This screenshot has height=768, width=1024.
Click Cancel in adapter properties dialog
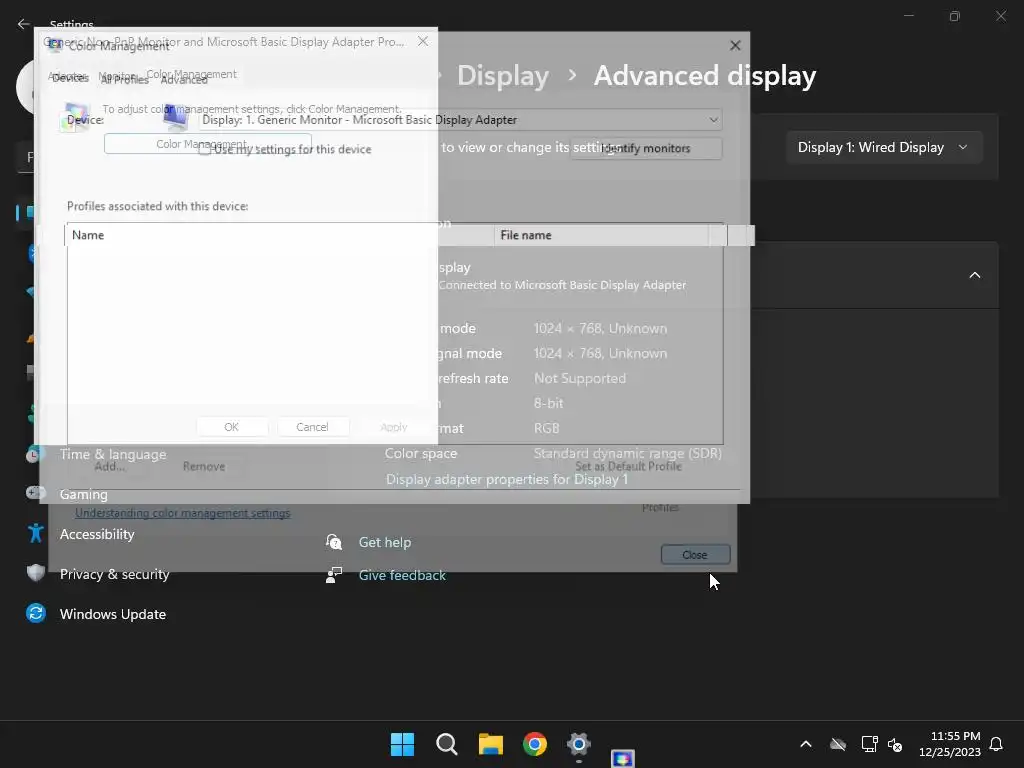pyautogui.click(x=312, y=426)
